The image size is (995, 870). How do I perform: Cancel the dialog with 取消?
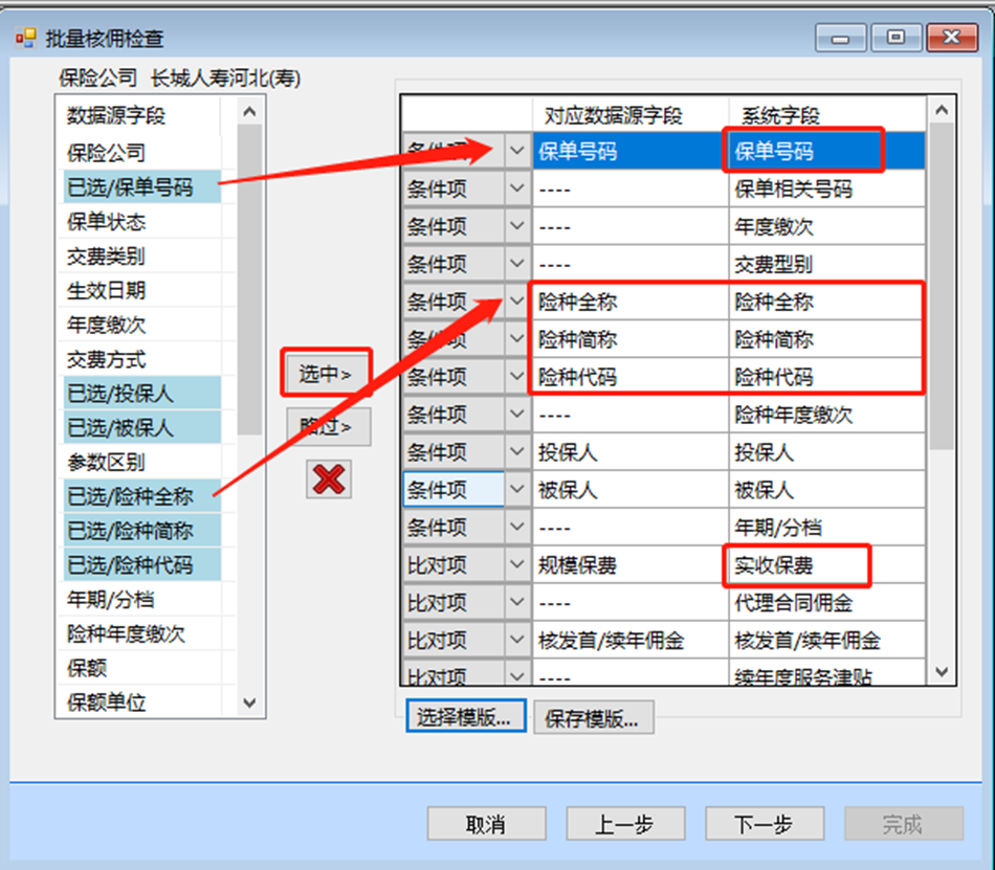[x=485, y=824]
